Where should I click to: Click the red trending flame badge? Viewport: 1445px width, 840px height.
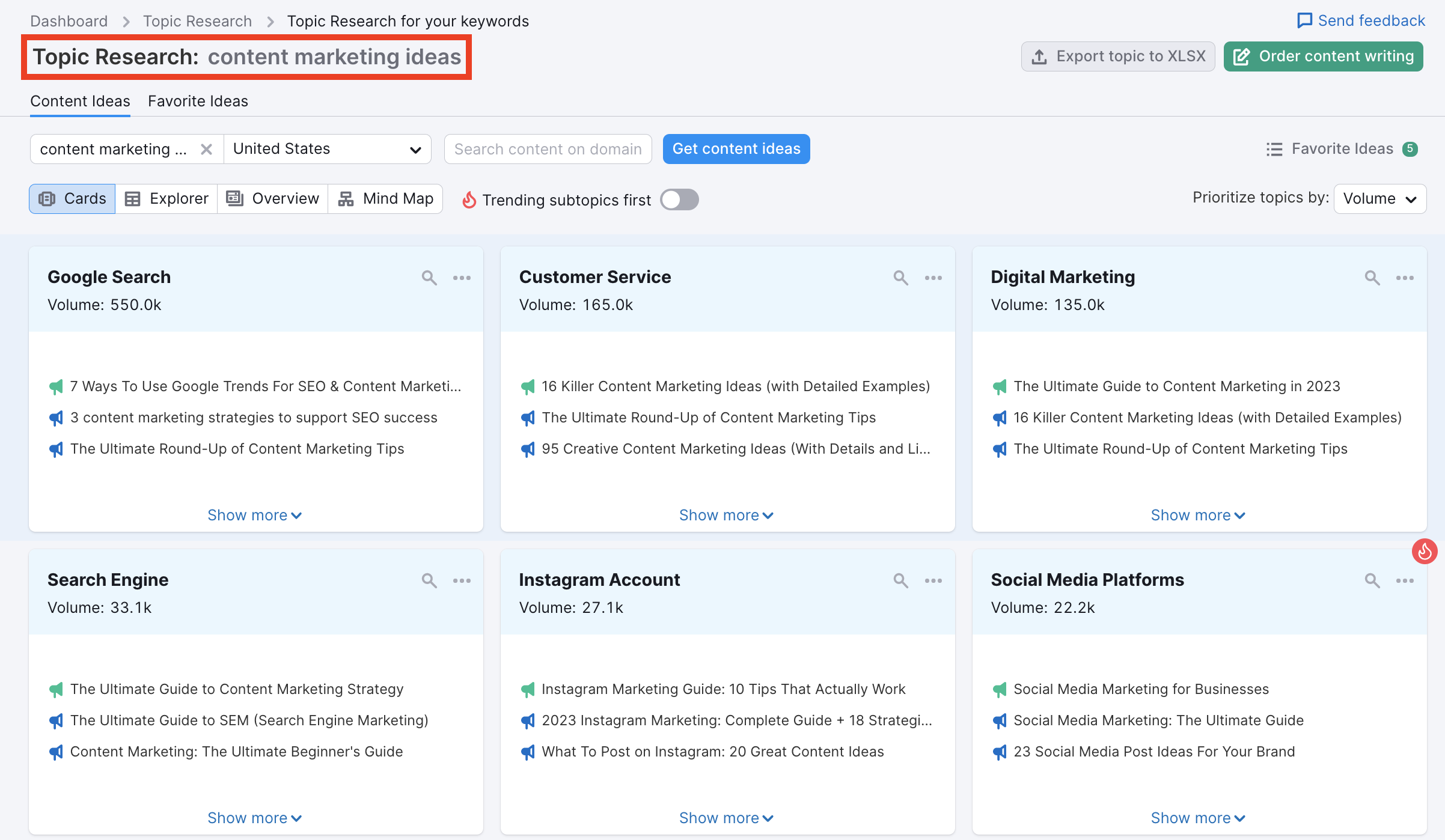[1425, 551]
